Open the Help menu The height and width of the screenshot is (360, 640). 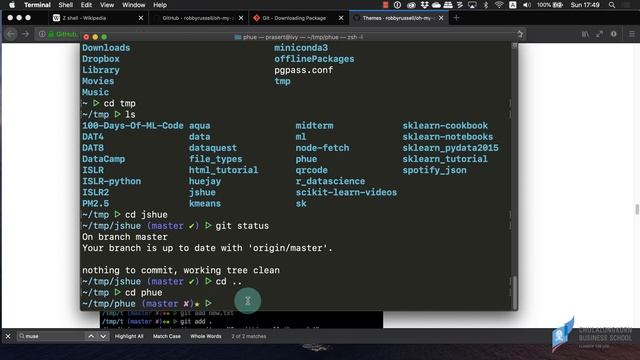tap(160, 5)
